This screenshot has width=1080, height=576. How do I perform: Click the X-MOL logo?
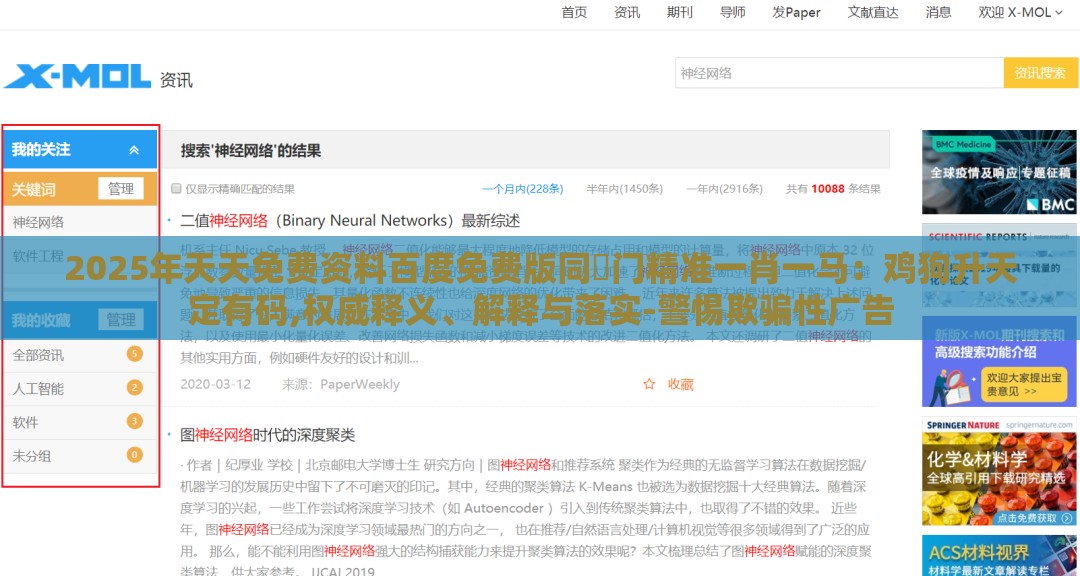click(x=77, y=76)
